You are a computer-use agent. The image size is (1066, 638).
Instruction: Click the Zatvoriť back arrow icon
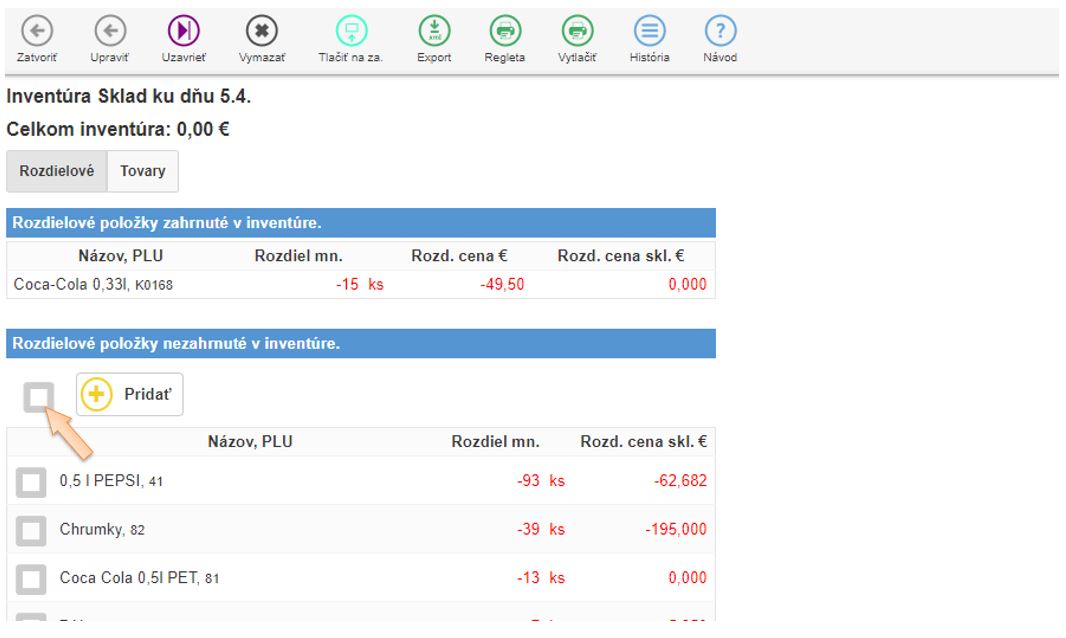click(36, 31)
